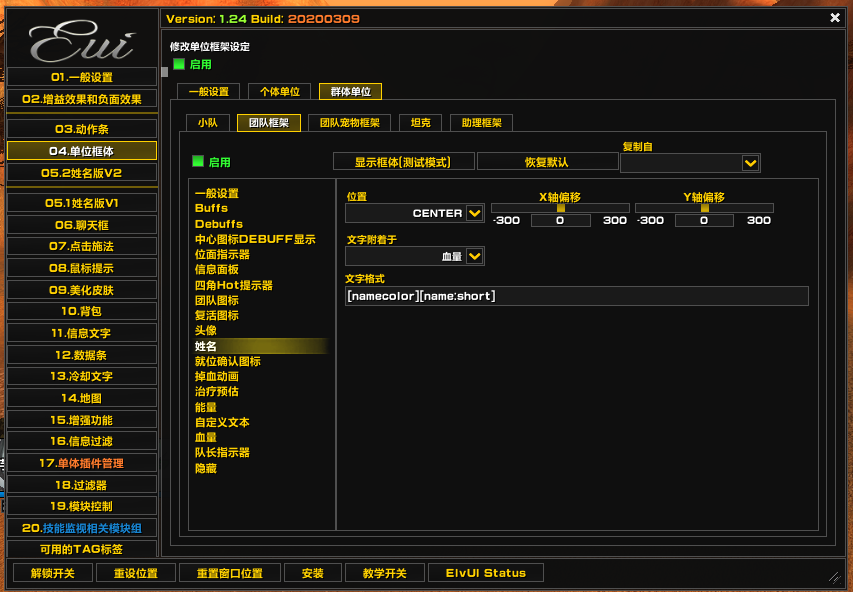Switch to the 个体单位 tab

tap(280, 92)
